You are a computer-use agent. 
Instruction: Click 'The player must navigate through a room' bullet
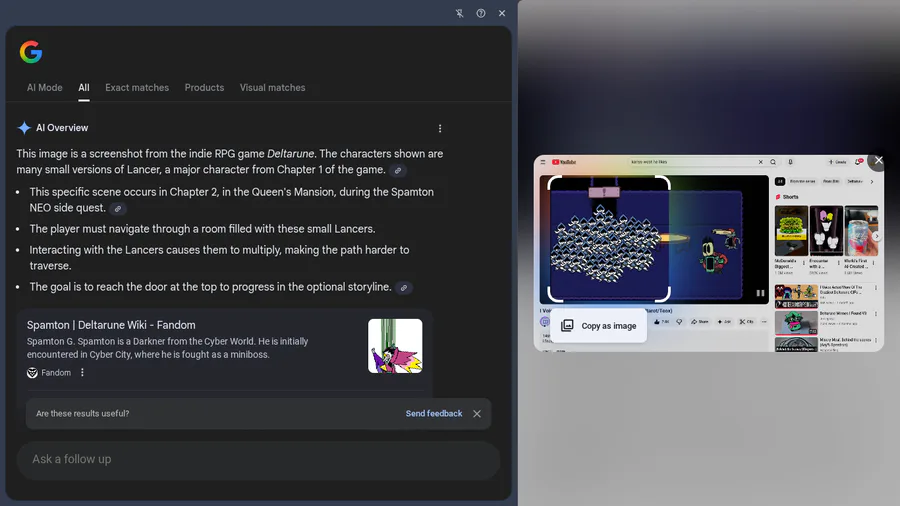[202, 229]
